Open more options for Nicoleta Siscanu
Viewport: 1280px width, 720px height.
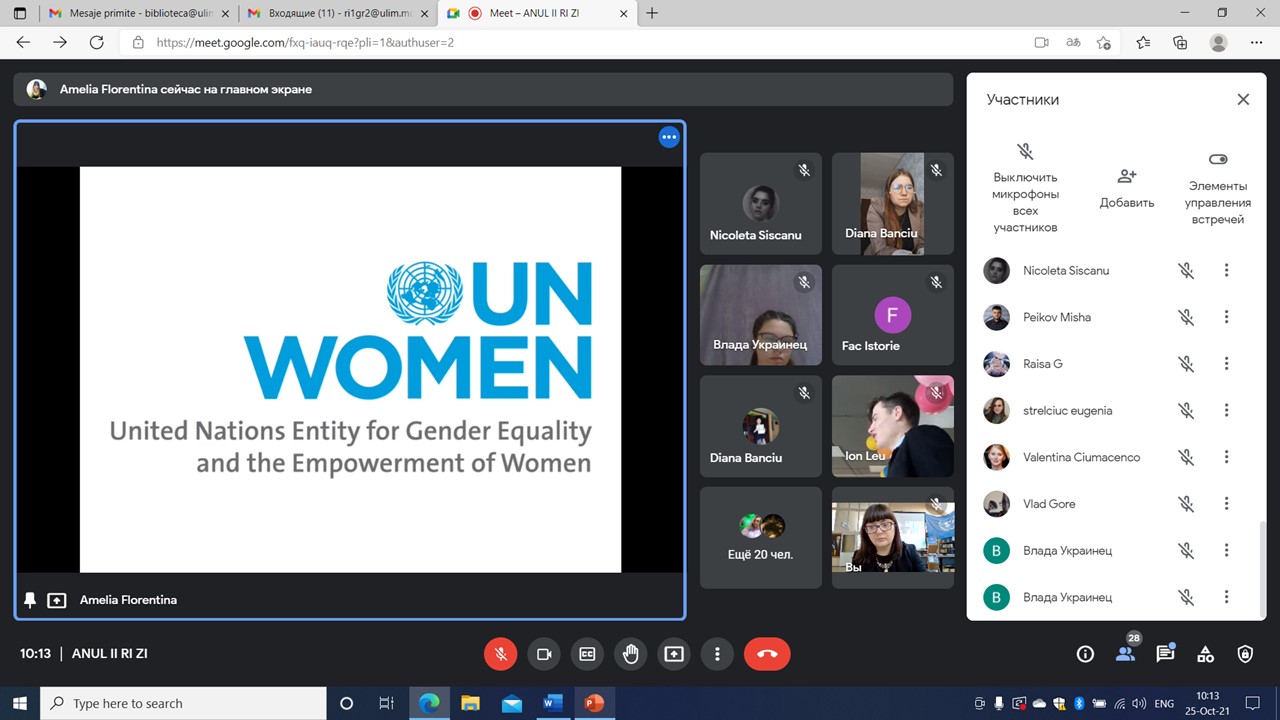pyautogui.click(x=1226, y=271)
